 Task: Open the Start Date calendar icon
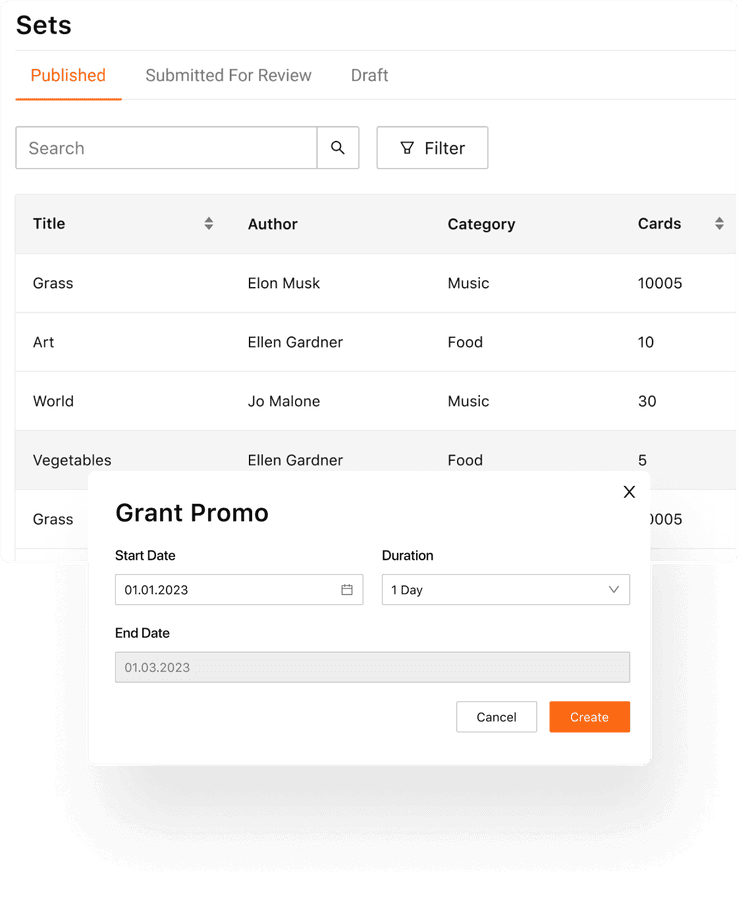347,590
